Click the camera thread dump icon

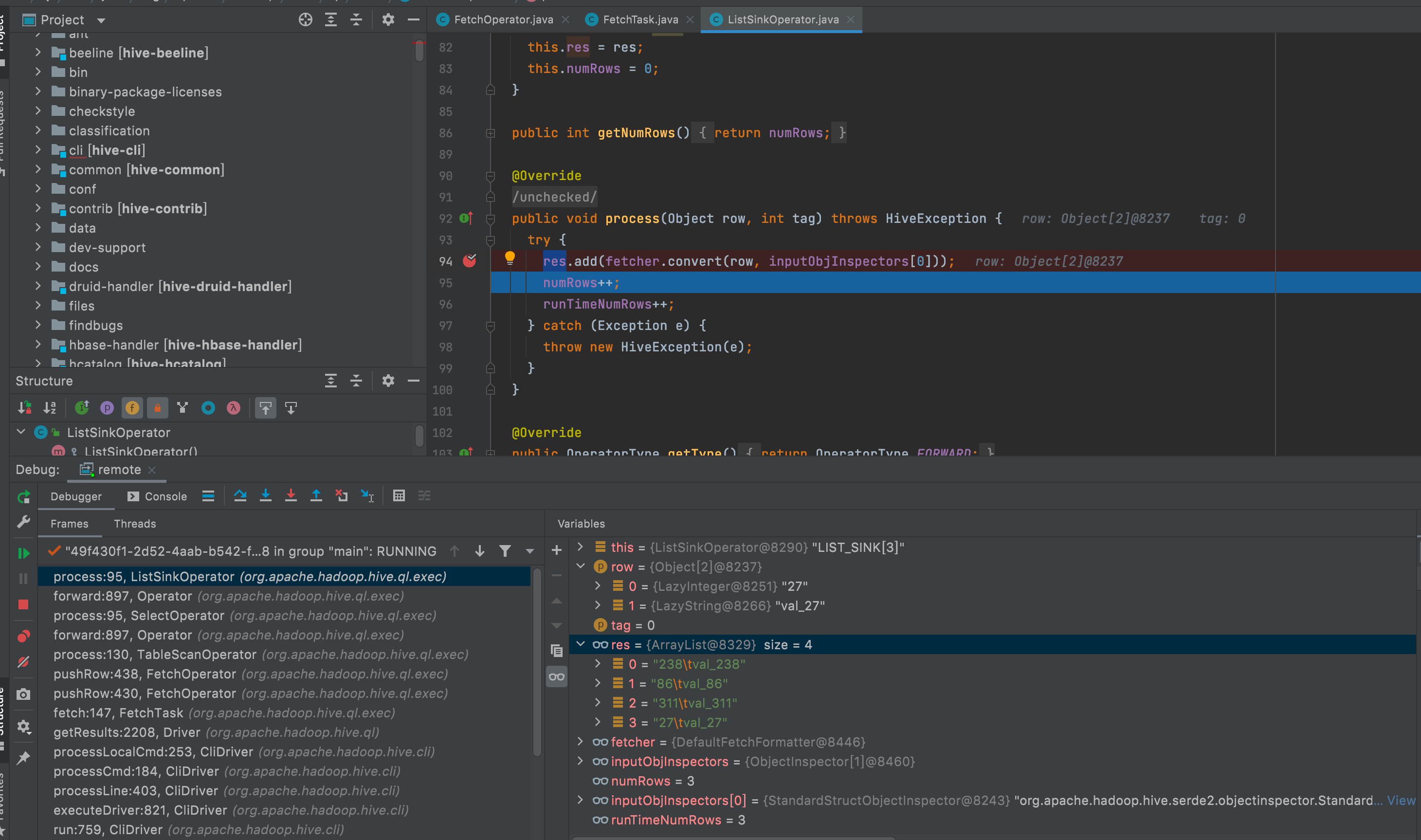[x=24, y=694]
